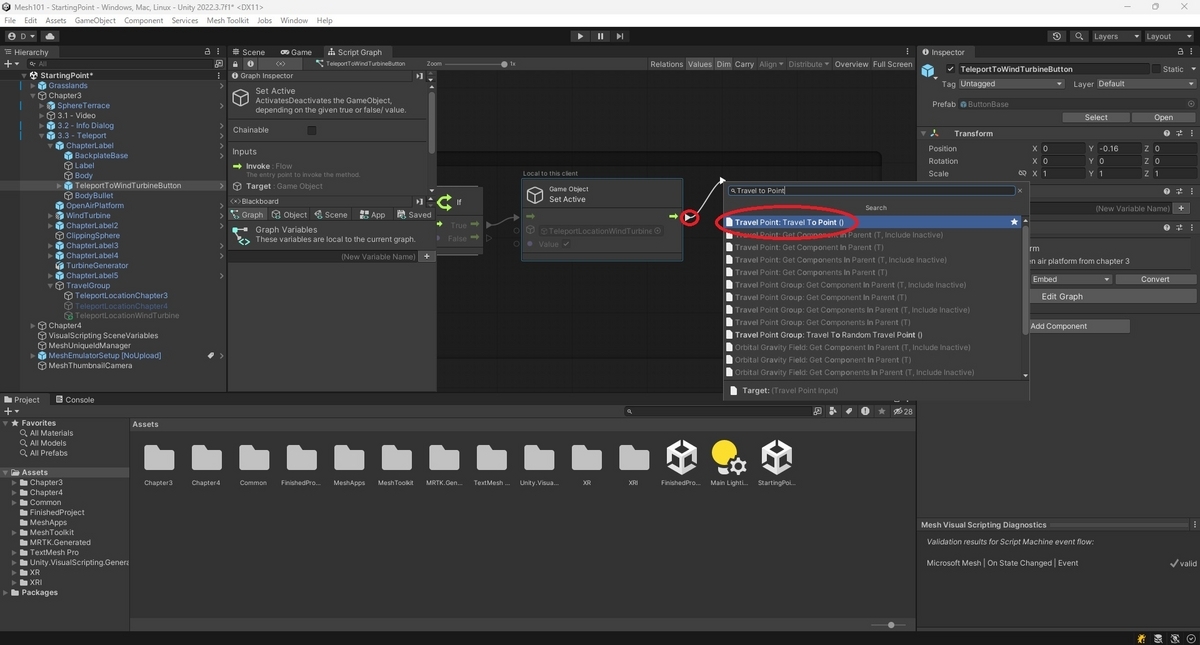
Task: Open the Unity Cloud icon
Action: [50, 36]
